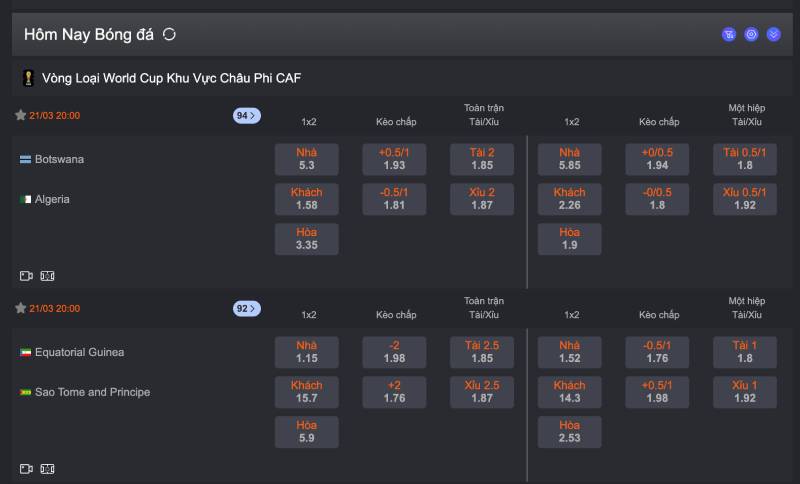
Task: Star the Equatorial Guinea vs Sao Tome match
Action: 20,308
